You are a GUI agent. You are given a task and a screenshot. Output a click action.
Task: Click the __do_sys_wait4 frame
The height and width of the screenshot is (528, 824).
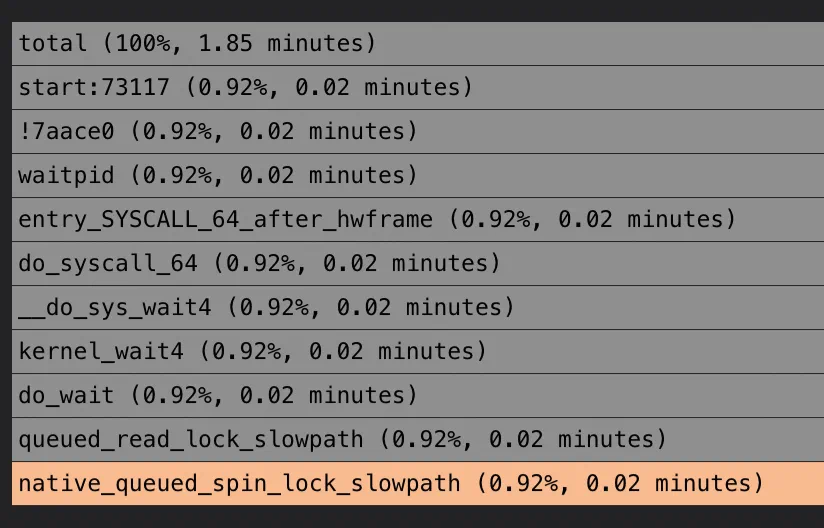click(412, 307)
